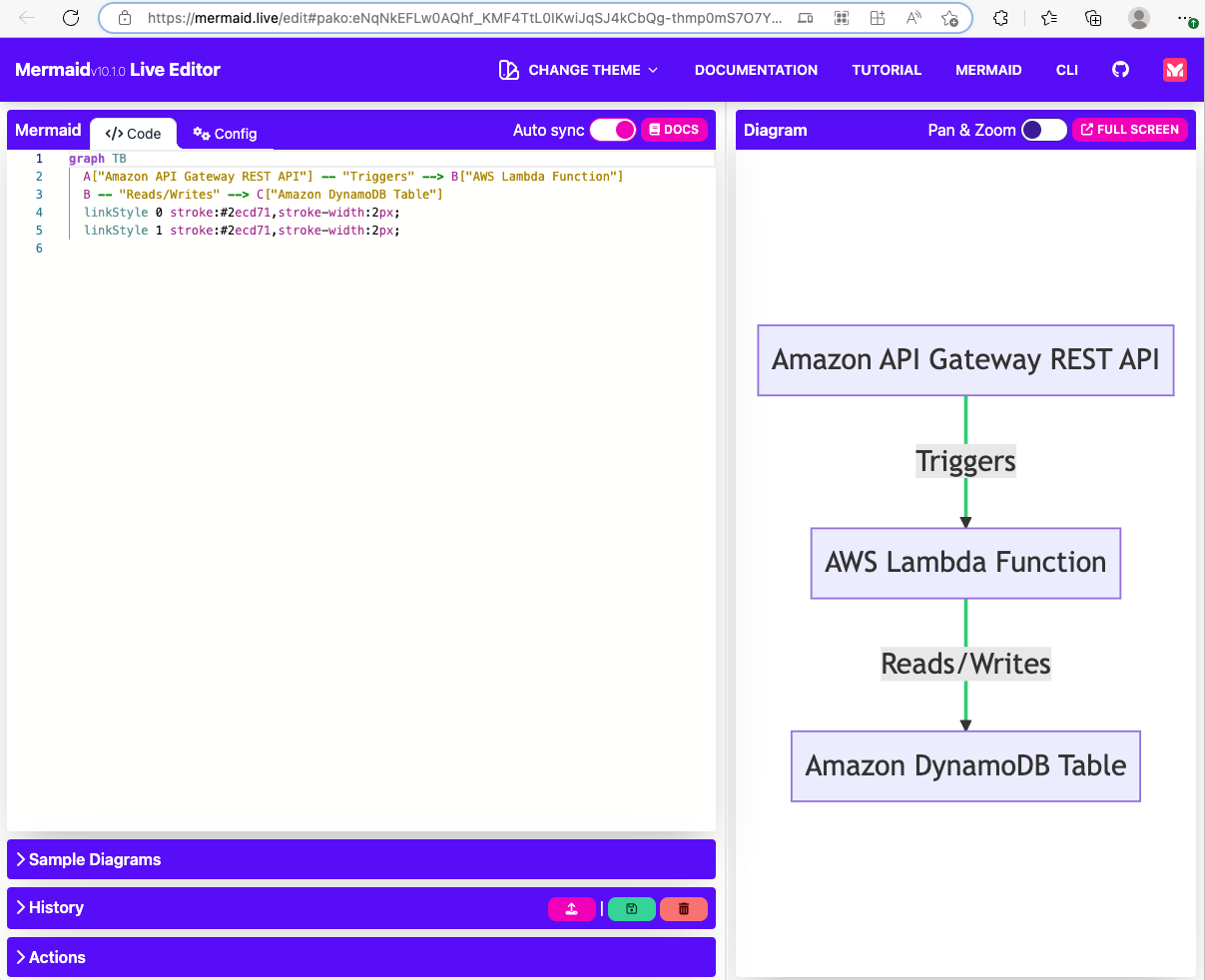1205x980 pixels.
Task: Open the GitHub icon in the header
Action: tap(1120, 70)
